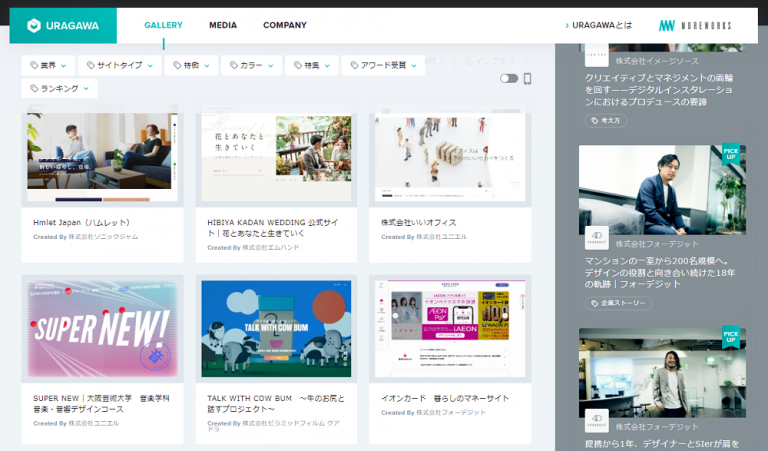Screen dimensions: 768x451
Task: Open the SUPER NEW thumbnail
Action: (102, 329)
